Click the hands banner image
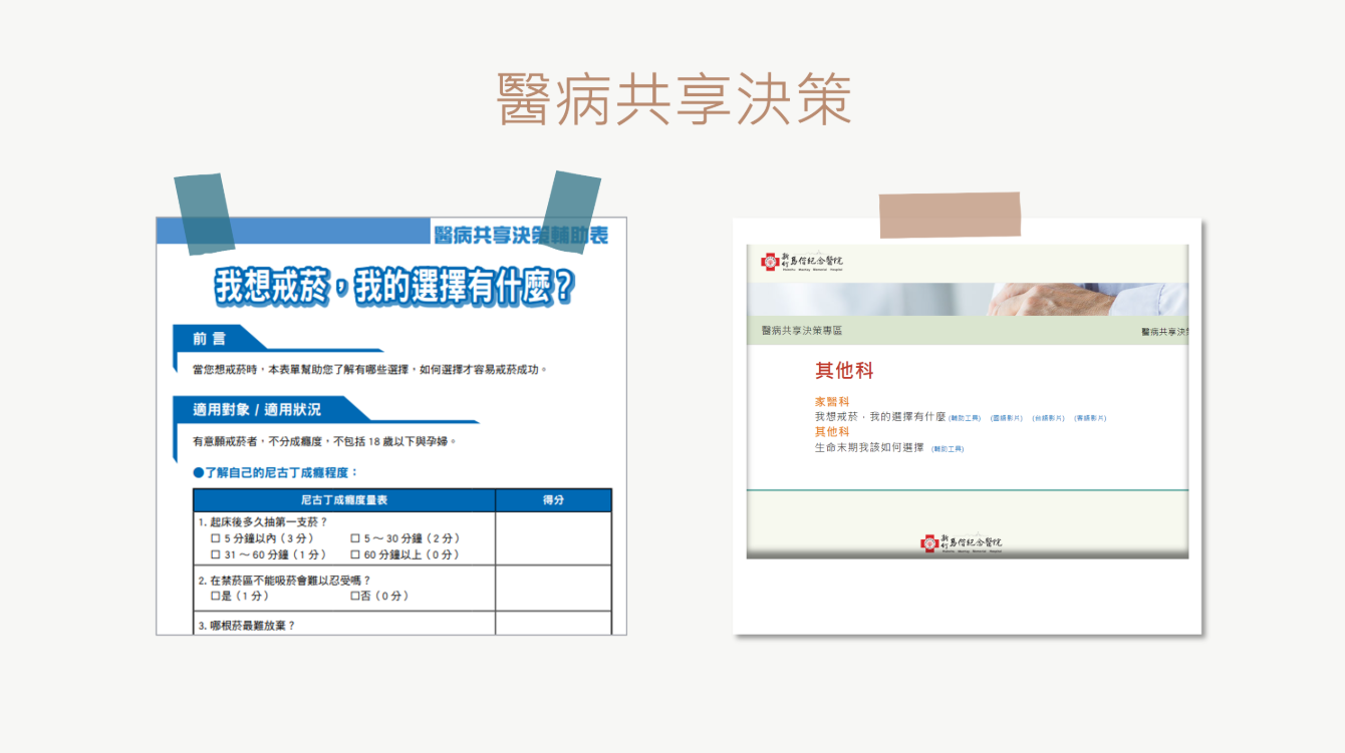1345x753 pixels. tap(968, 300)
